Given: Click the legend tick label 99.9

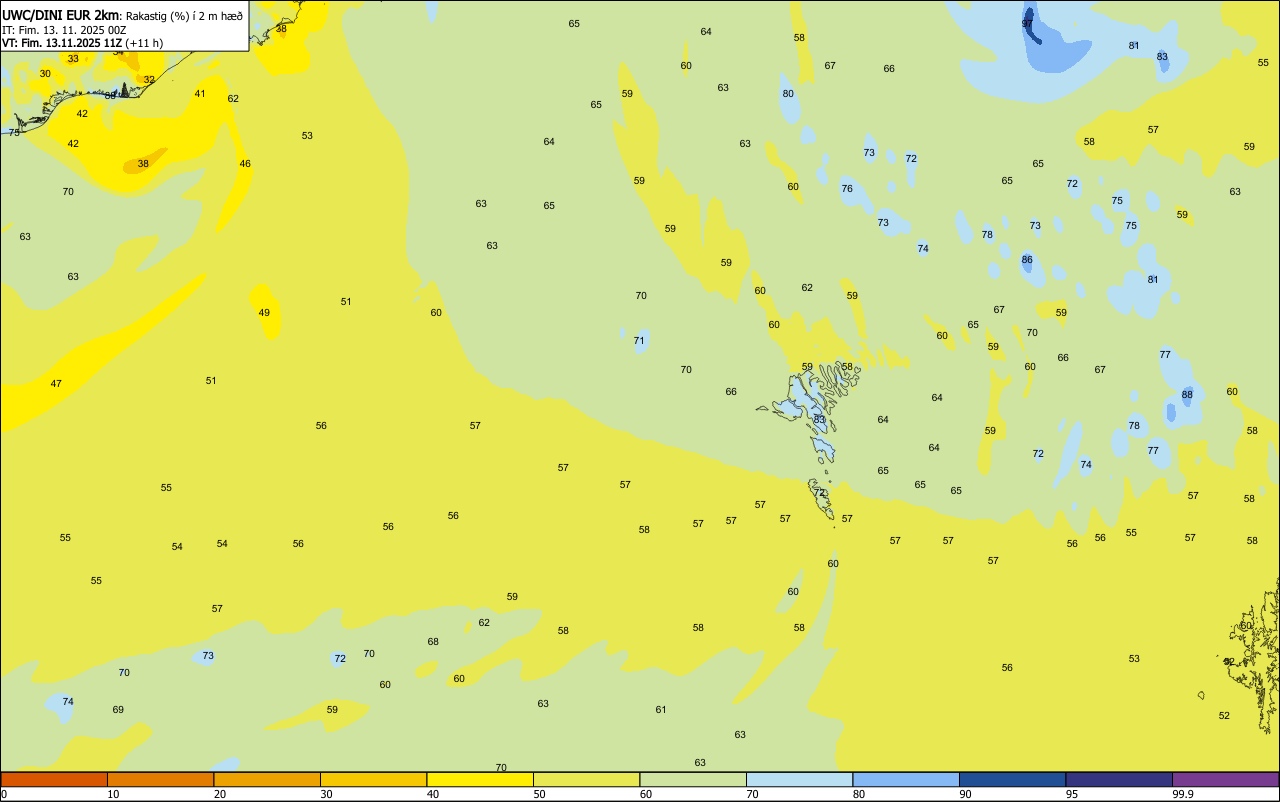Looking at the screenshot, I should click(x=1183, y=794).
